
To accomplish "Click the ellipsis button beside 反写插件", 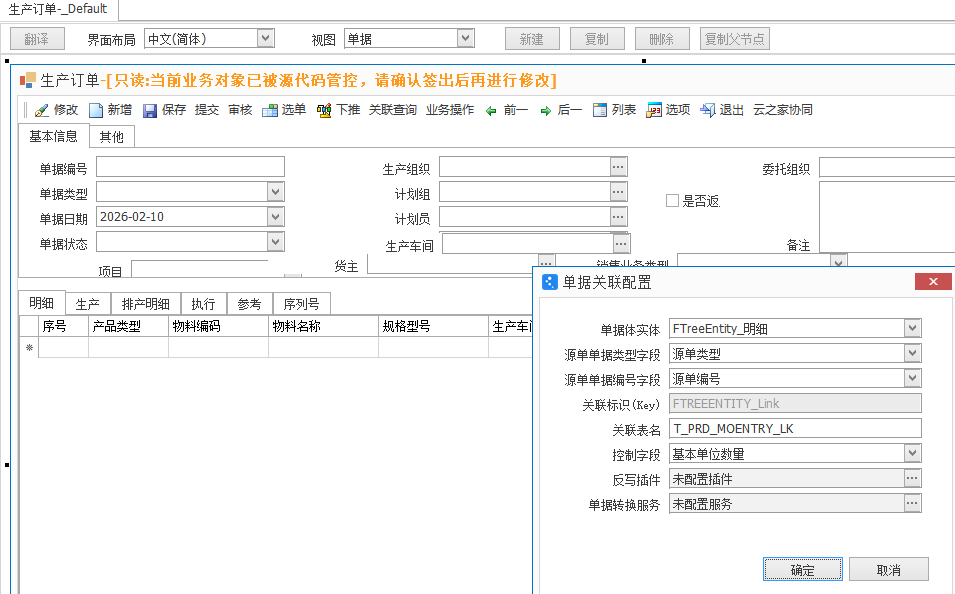I will (911, 479).
